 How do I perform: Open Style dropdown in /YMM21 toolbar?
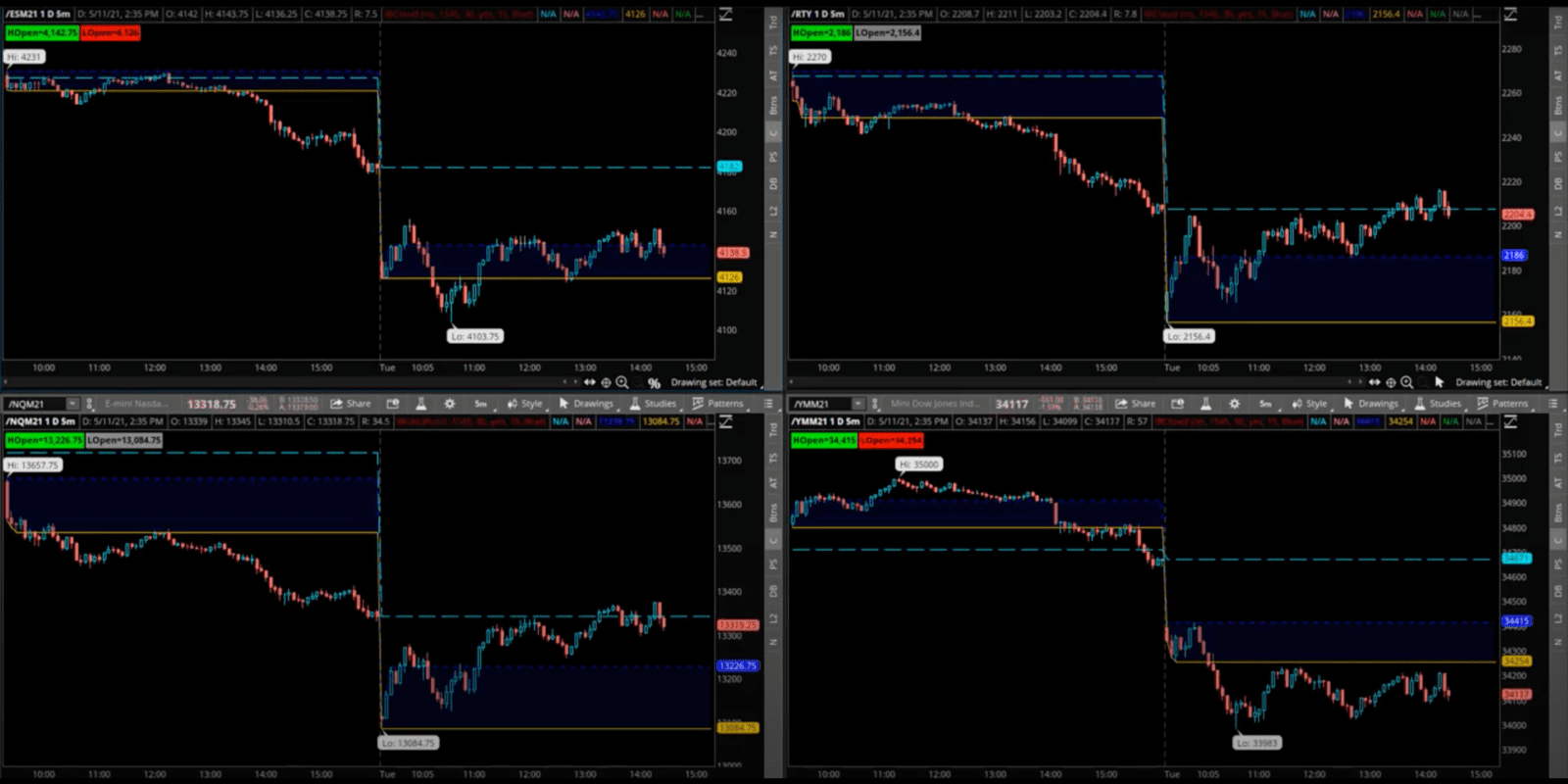pos(1310,404)
